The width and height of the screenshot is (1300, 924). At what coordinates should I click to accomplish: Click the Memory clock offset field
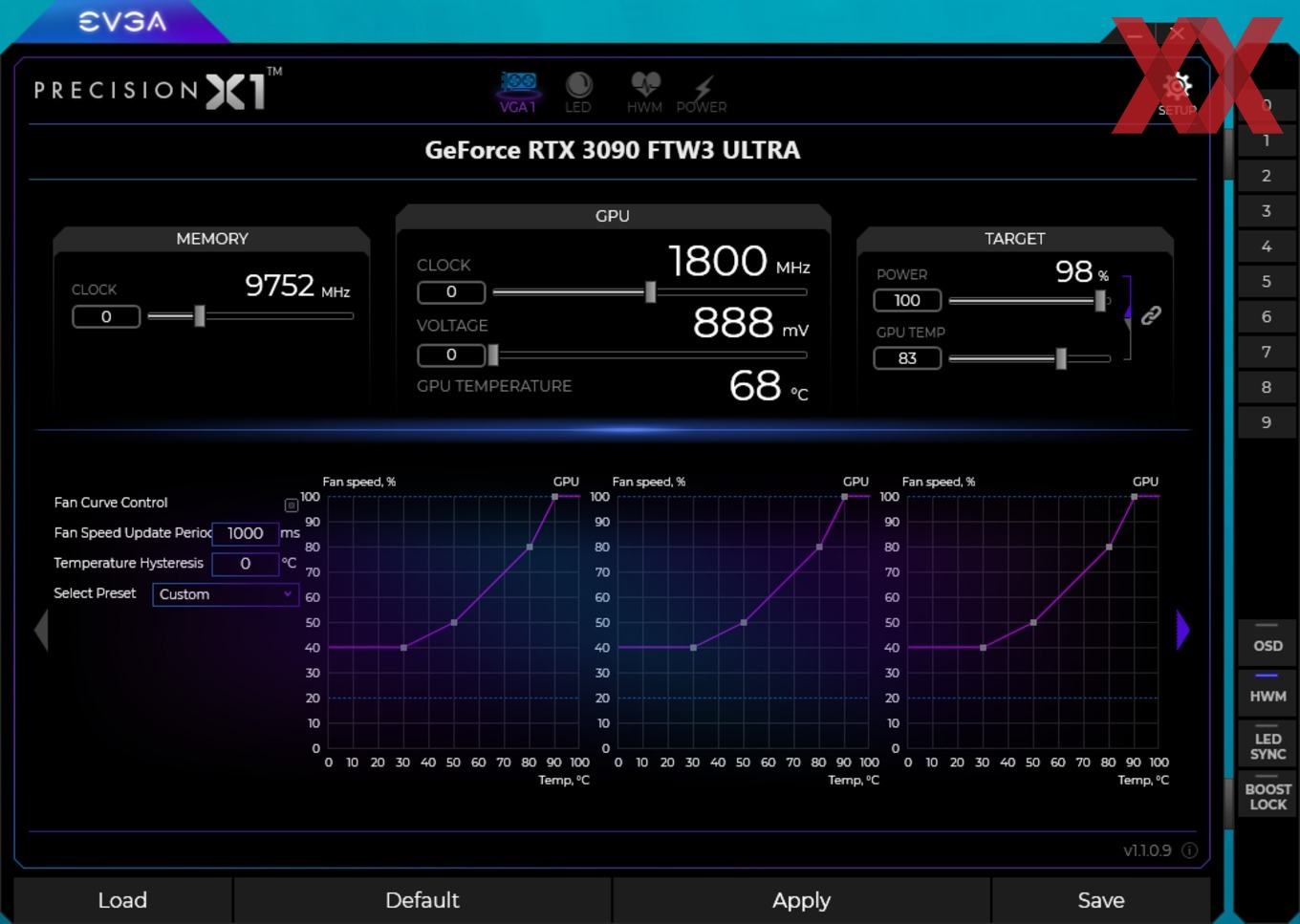pyautogui.click(x=106, y=316)
